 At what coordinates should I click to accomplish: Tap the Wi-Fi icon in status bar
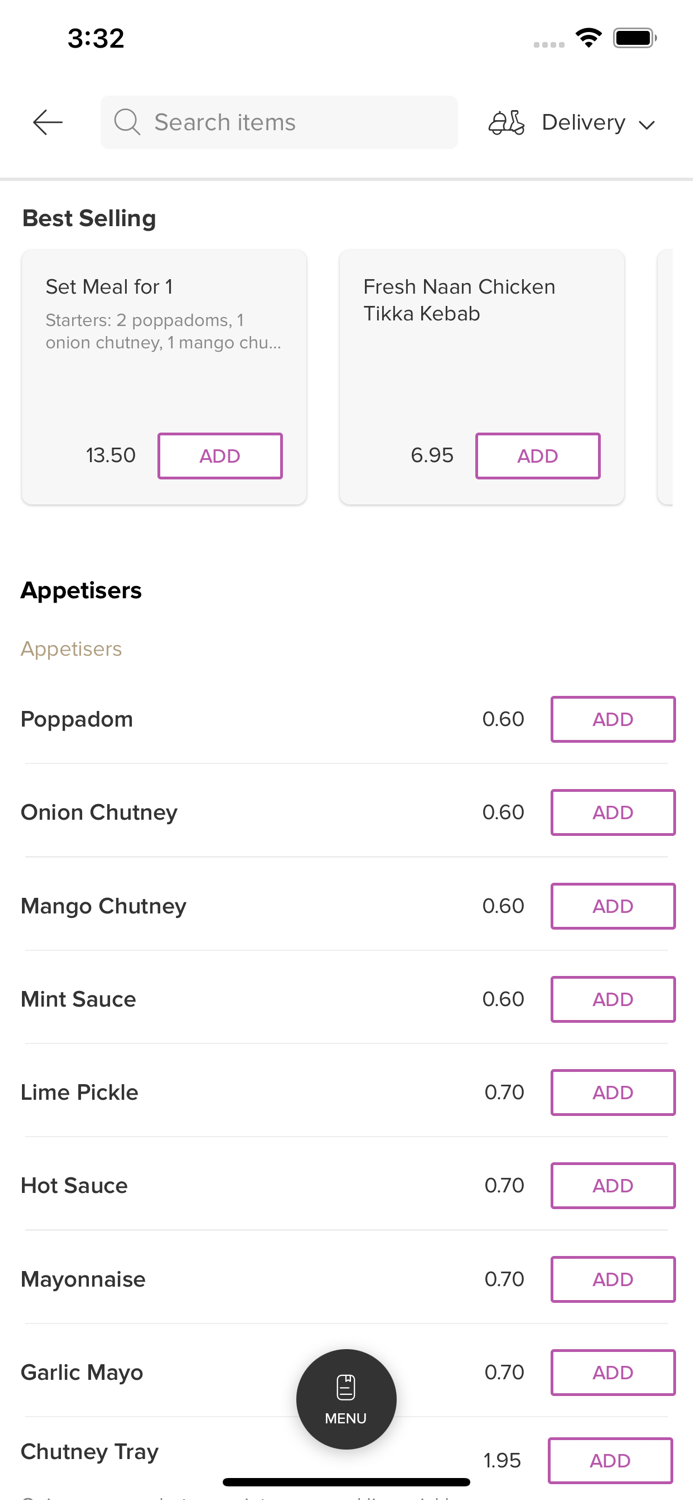point(589,37)
